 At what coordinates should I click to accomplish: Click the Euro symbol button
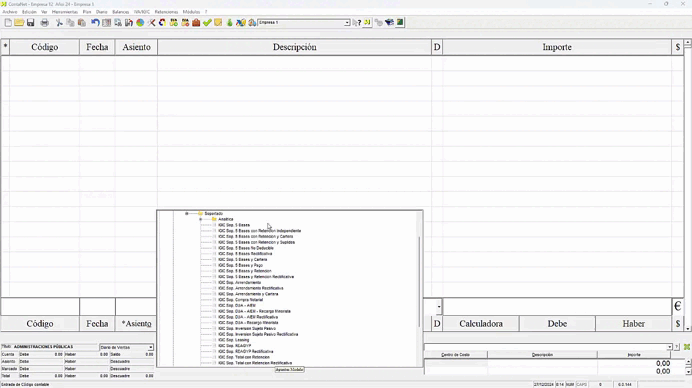click(678, 306)
